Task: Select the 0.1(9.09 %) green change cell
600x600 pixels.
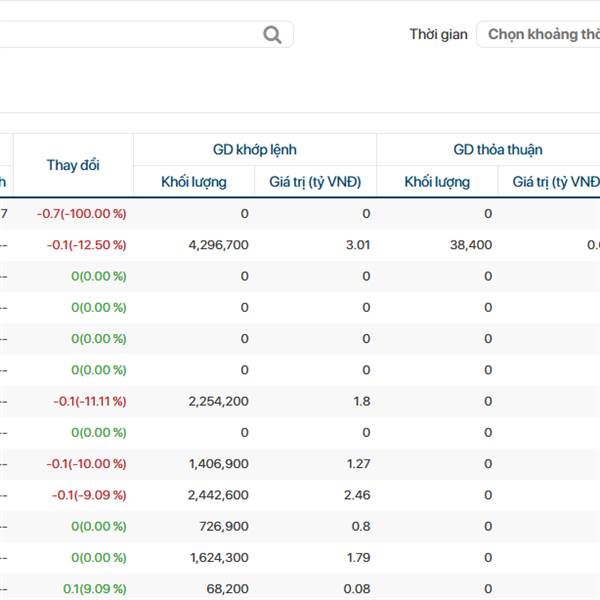Action: (x=94, y=589)
